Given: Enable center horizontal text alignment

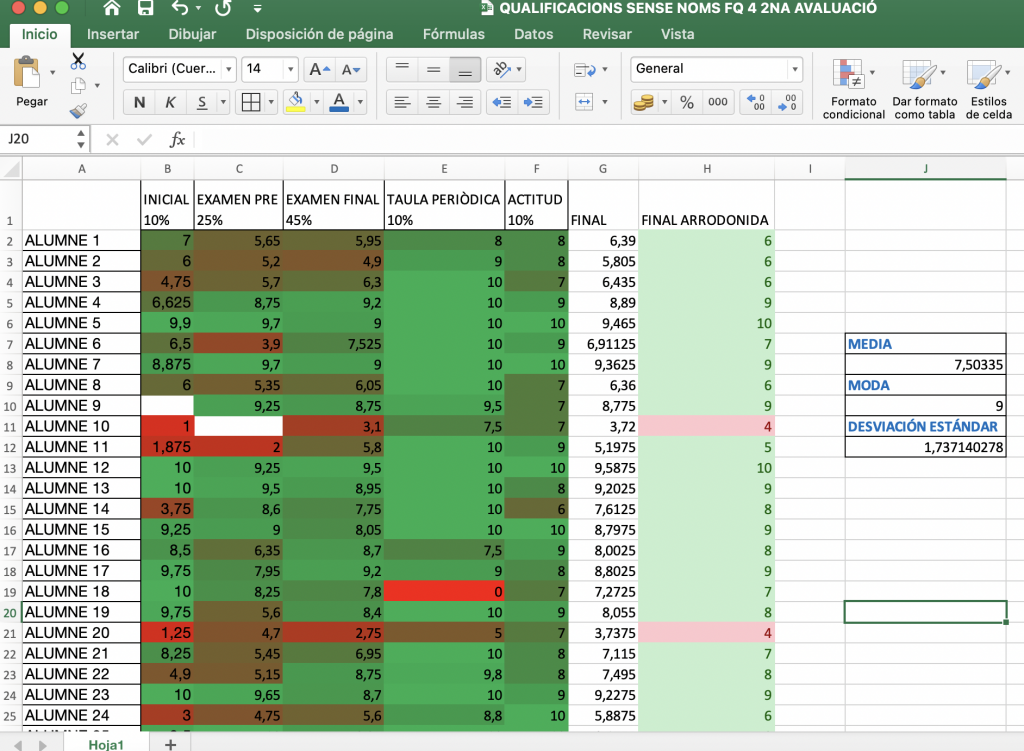Looking at the screenshot, I should [x=433, y=102].
